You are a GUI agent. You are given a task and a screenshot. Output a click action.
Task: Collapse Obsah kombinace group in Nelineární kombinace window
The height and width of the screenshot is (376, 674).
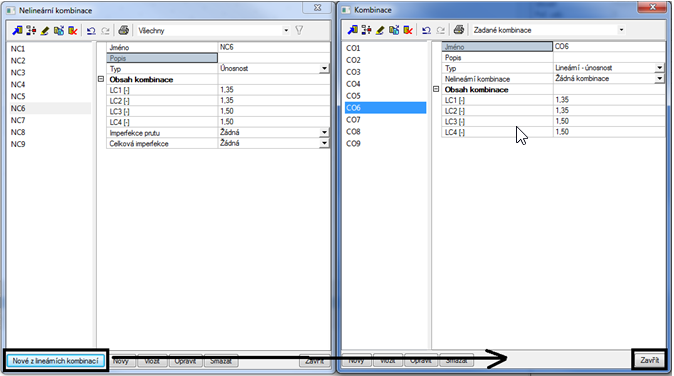click(101, 79)
